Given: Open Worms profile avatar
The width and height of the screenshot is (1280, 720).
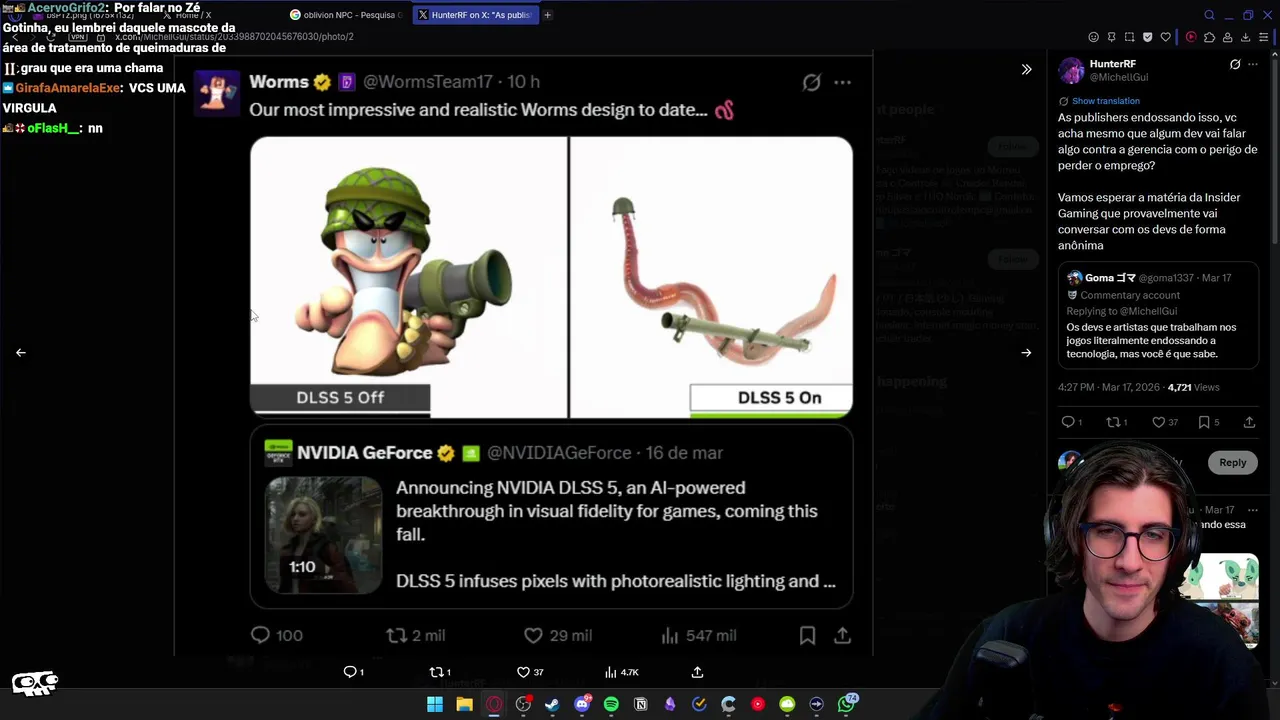Looking at the screenshot, I should coord(216,93).
